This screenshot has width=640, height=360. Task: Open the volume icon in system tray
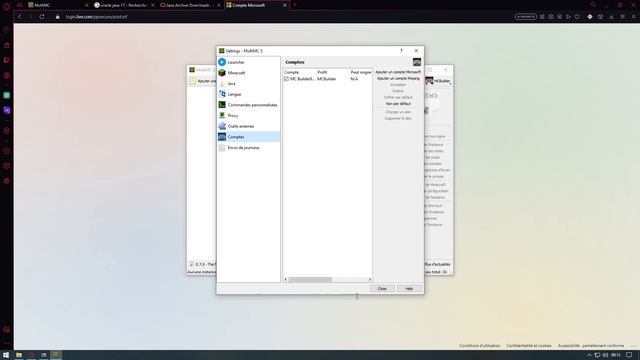point(605,355)
